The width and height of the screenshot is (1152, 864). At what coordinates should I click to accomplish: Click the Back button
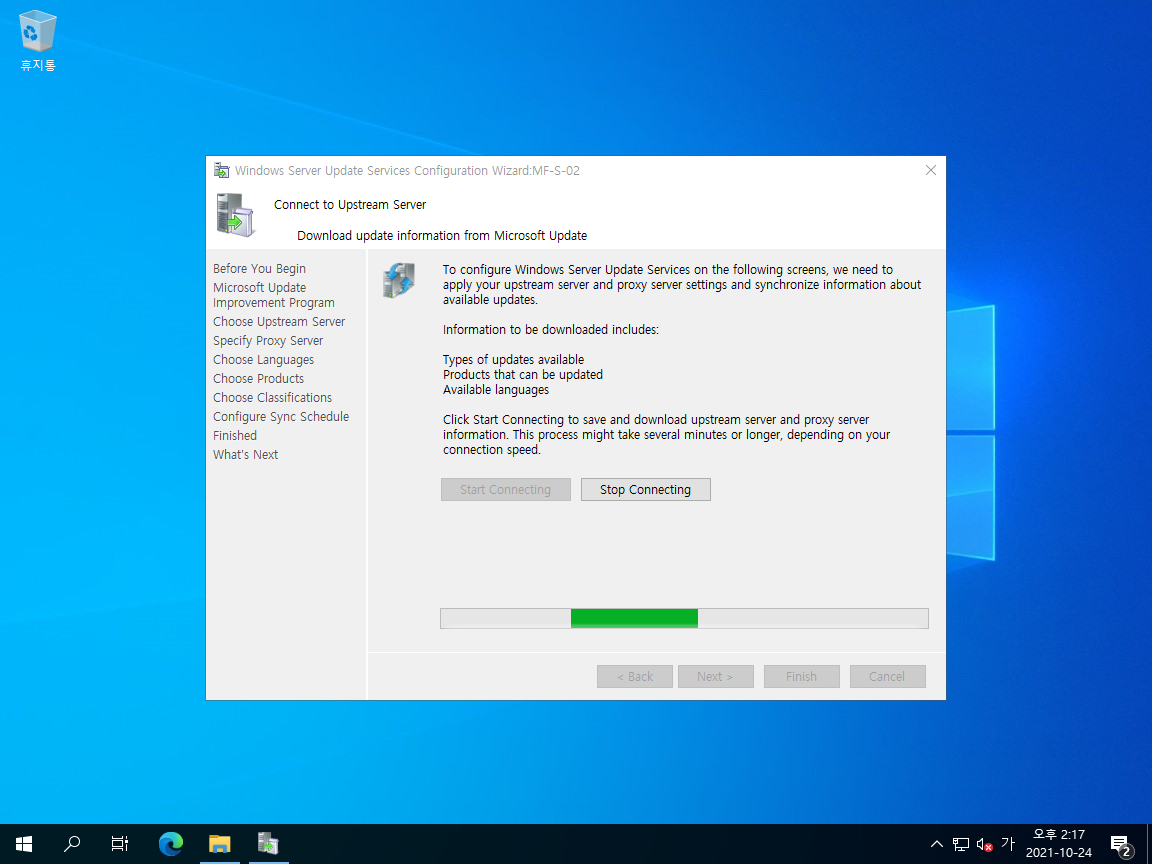635,677
